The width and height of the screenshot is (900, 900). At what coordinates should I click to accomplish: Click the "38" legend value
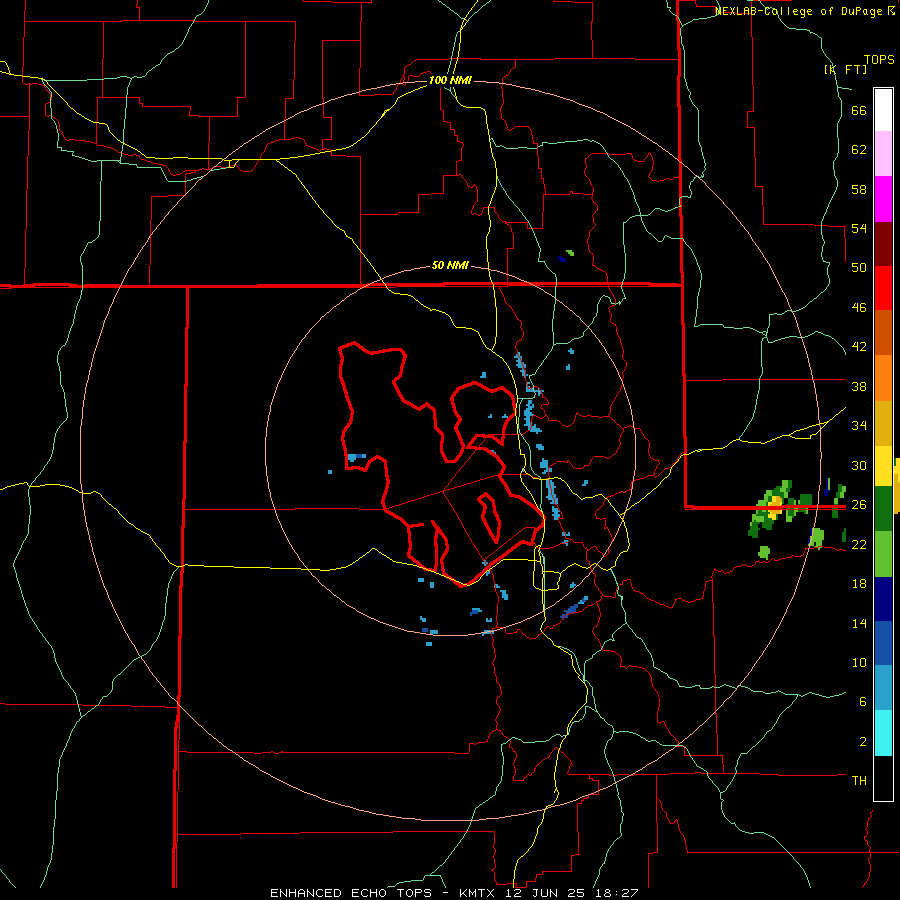coord(859,386)
